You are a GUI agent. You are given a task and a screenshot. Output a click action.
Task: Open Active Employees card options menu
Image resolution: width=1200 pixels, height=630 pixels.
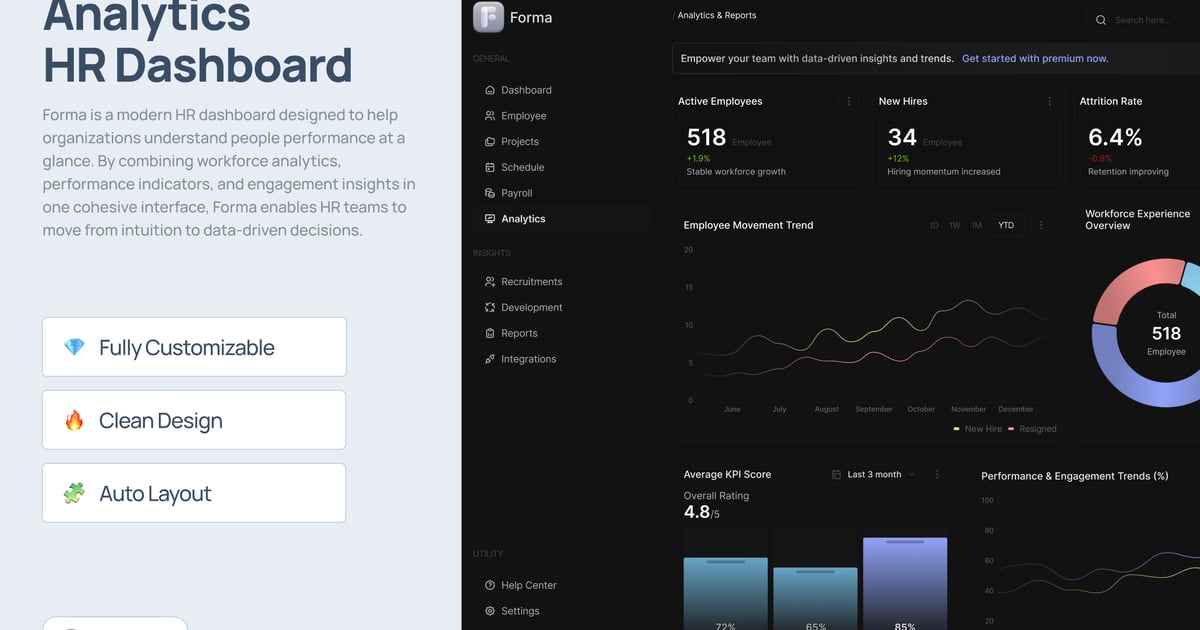click(x=849, y=101)
